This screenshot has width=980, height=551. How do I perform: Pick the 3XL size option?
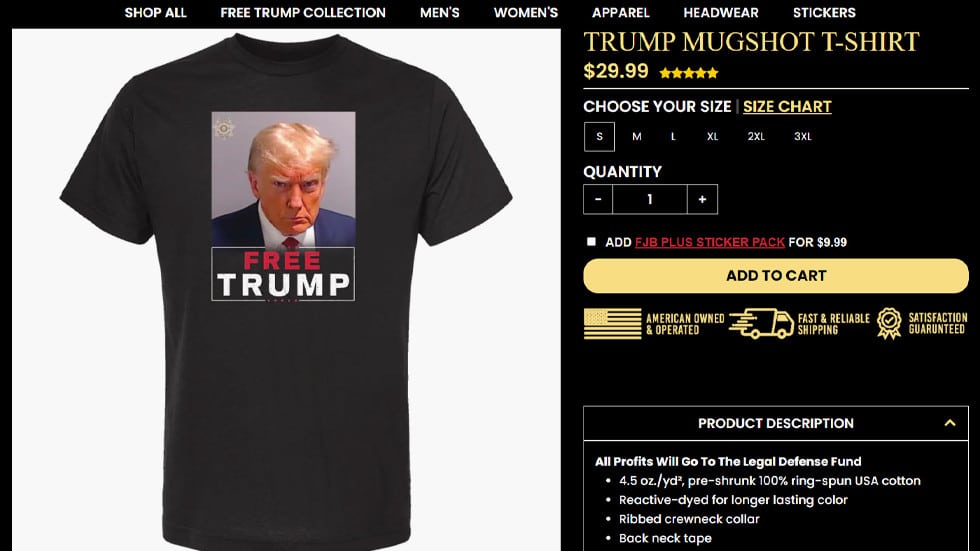pyautogui.click(x=802, y=137)
